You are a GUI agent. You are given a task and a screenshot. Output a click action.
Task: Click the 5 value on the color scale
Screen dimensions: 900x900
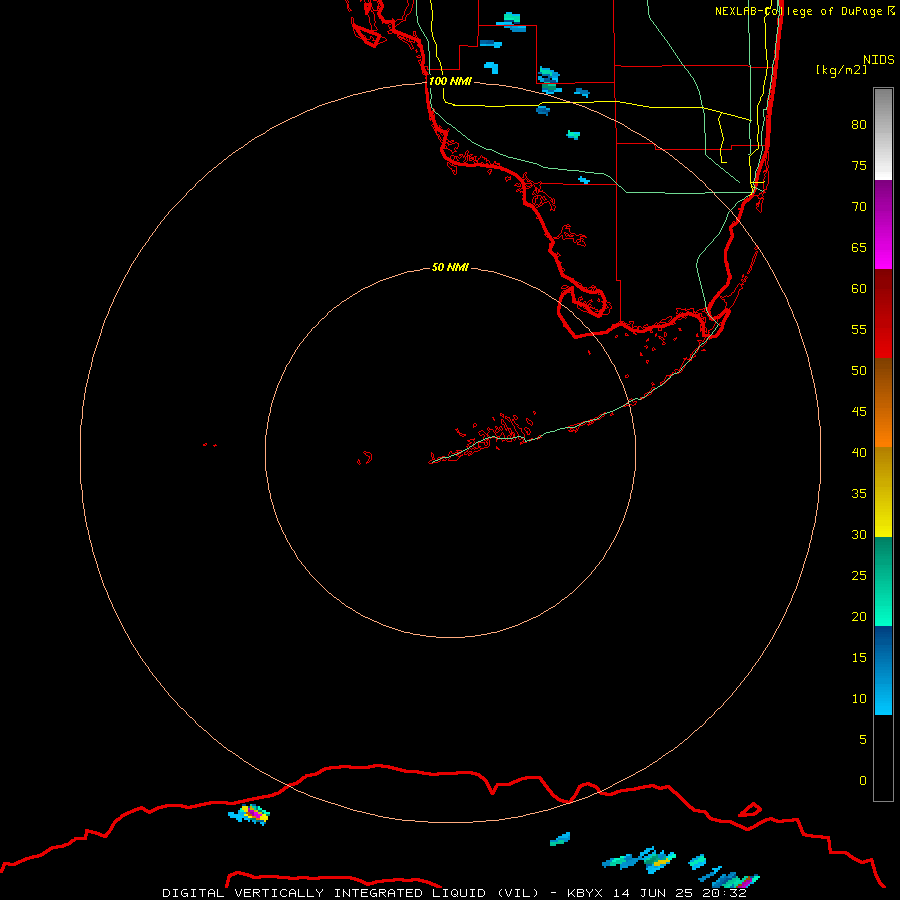coord(863,740)
